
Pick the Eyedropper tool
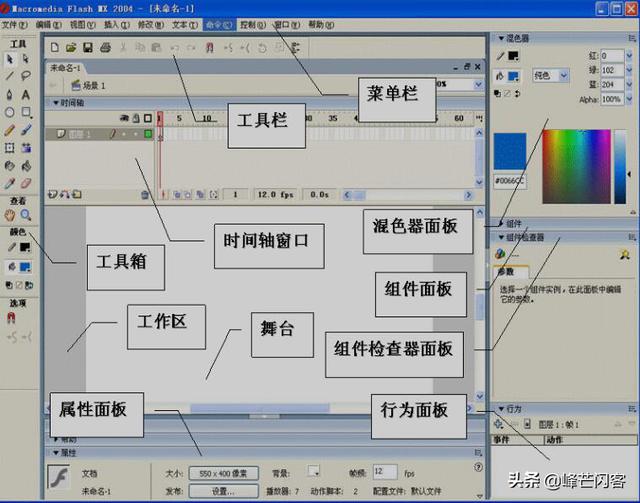click(10, 184)
